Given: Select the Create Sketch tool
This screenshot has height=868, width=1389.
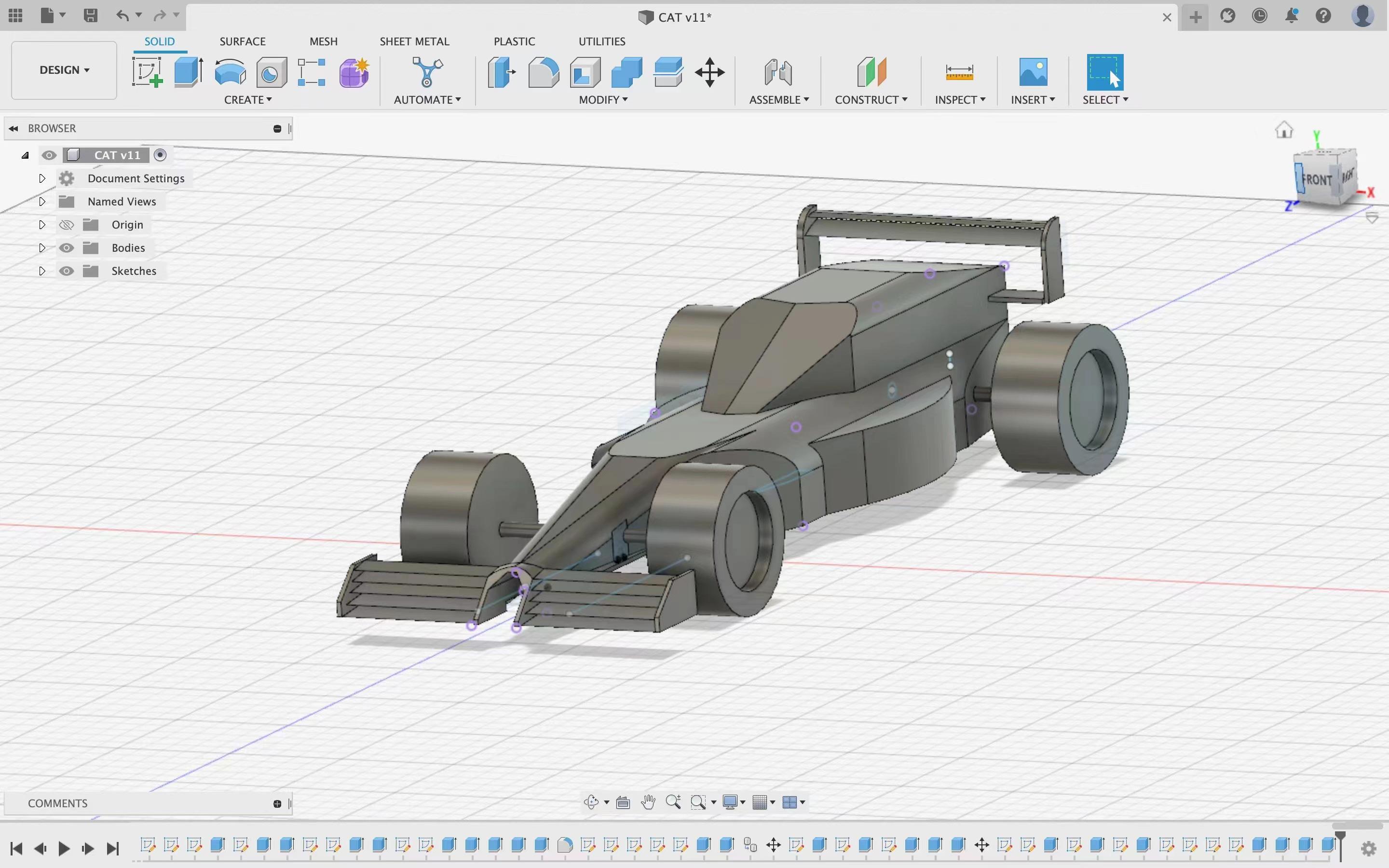Looking at the screenshot, I should [148, 72].
